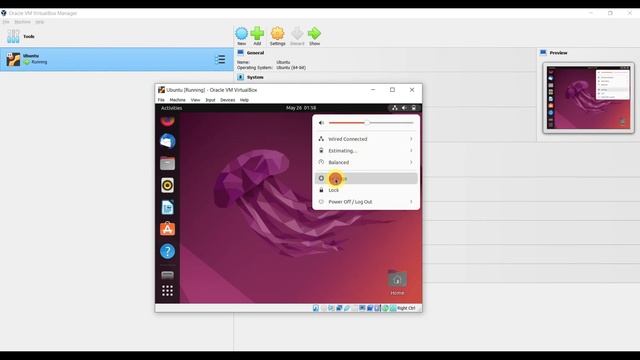Click Activities in Ubuntu top bar
Screen dimensions: 640x360
point(171,108)
